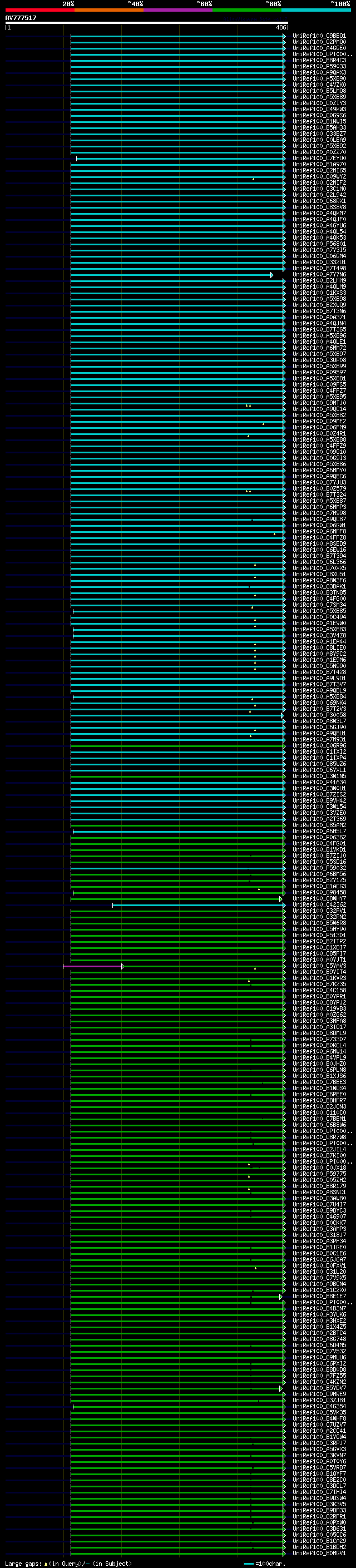The image size is (356, 1568).
Task: Select the UniRef100_Q1KVR3 label
Action: click(319, 978)
